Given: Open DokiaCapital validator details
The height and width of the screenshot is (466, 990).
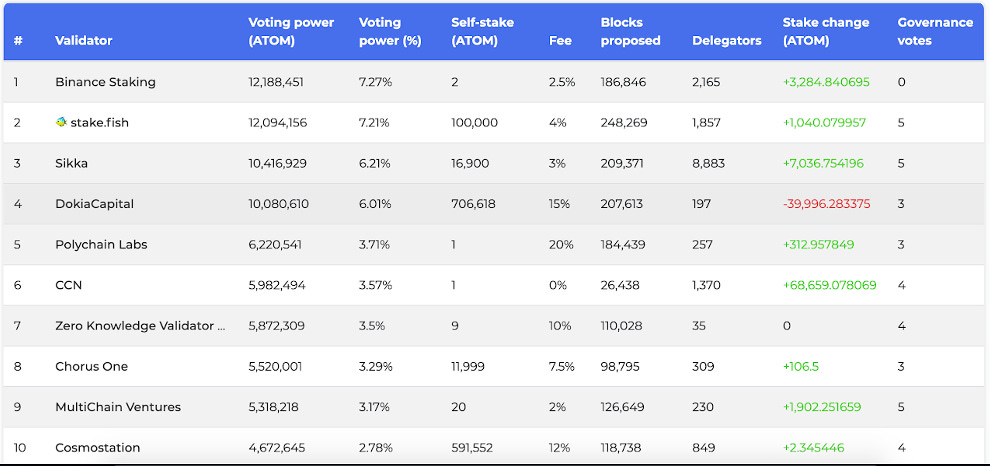Looking at the screenshot, I should point(94,204).
